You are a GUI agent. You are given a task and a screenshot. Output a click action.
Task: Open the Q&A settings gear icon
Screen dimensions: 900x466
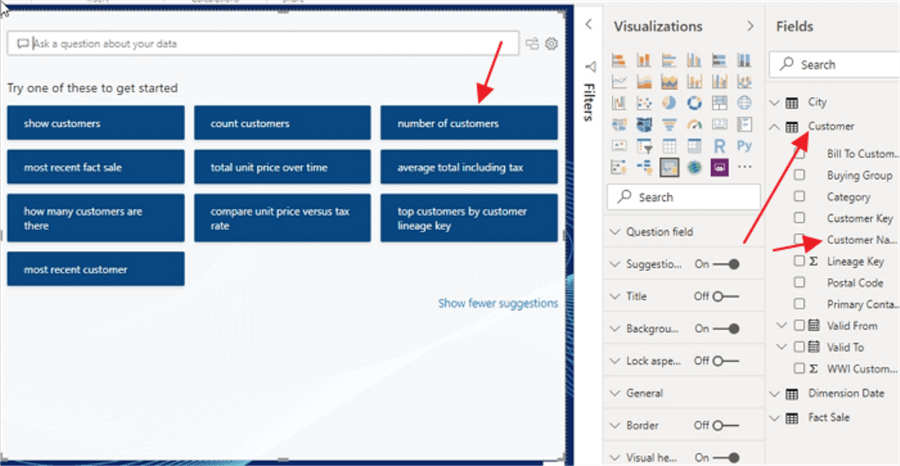pos(551,44)
